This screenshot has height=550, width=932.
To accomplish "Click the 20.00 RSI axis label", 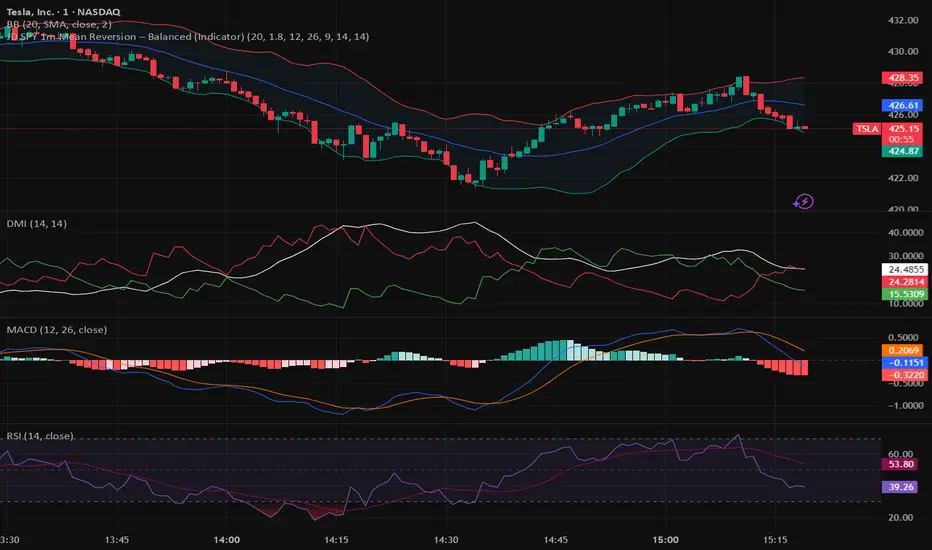I will pos(900,517).
